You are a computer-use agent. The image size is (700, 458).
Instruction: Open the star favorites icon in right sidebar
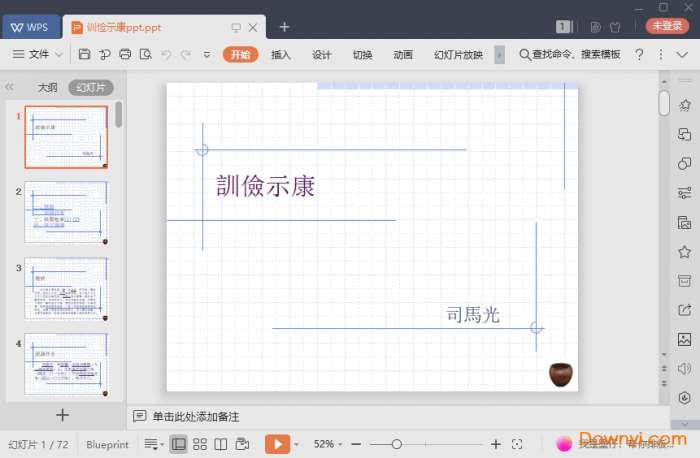point(684,252)
